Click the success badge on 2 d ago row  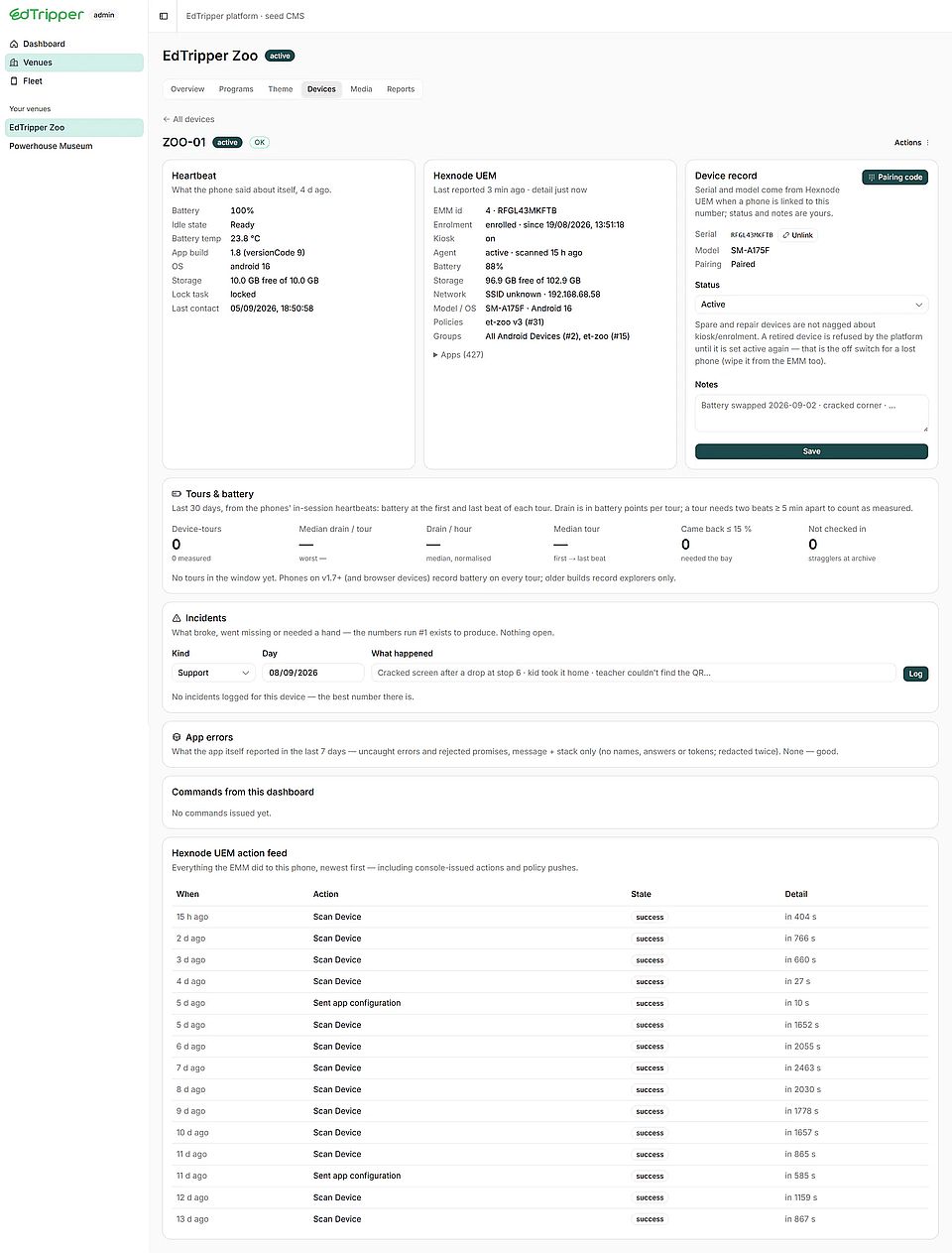tap(650, 939)
